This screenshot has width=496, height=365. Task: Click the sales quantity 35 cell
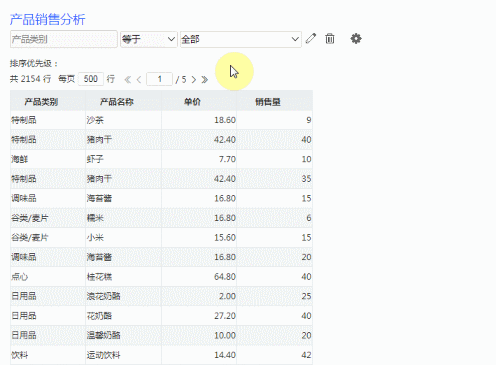click(274, 179)
